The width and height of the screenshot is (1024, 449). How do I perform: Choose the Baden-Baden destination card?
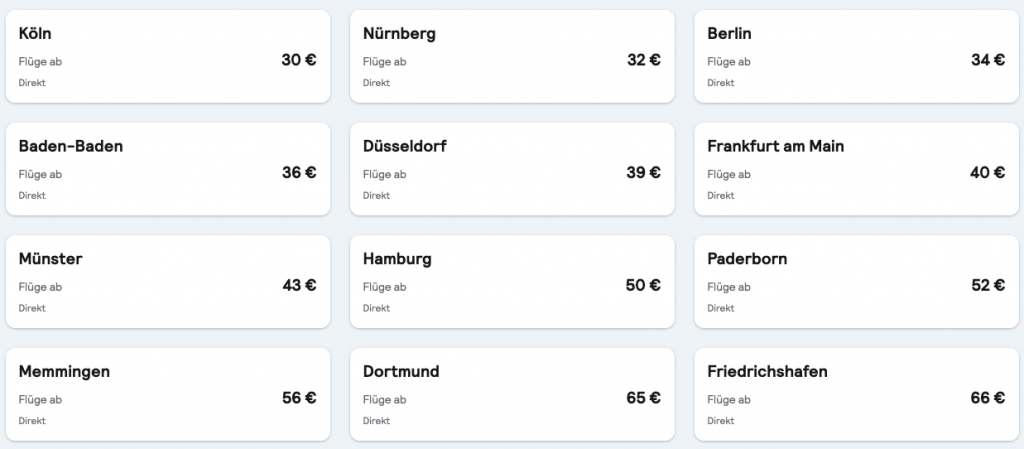[x=167, y=169]
